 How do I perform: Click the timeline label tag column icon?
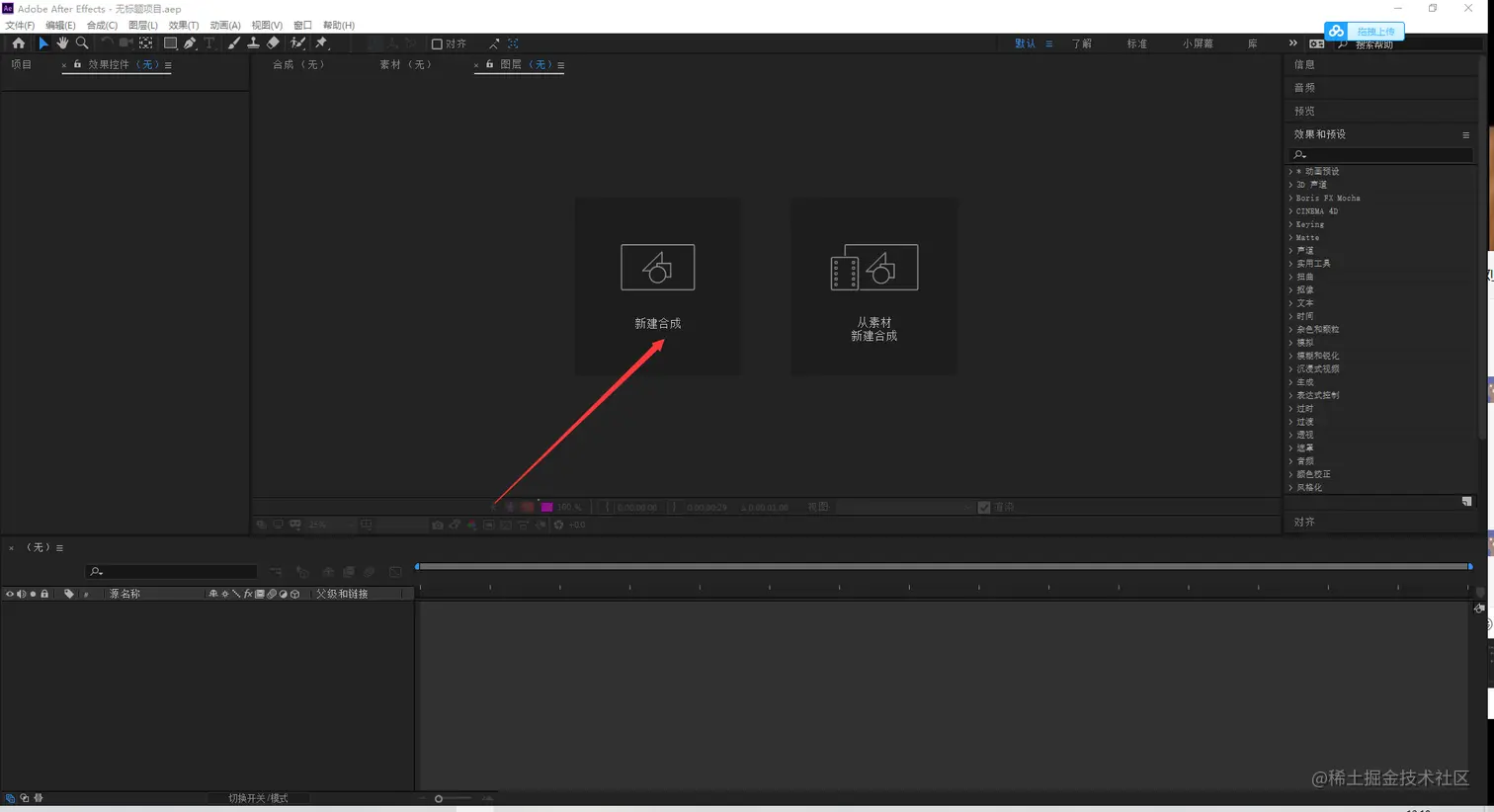coord(68,594)
